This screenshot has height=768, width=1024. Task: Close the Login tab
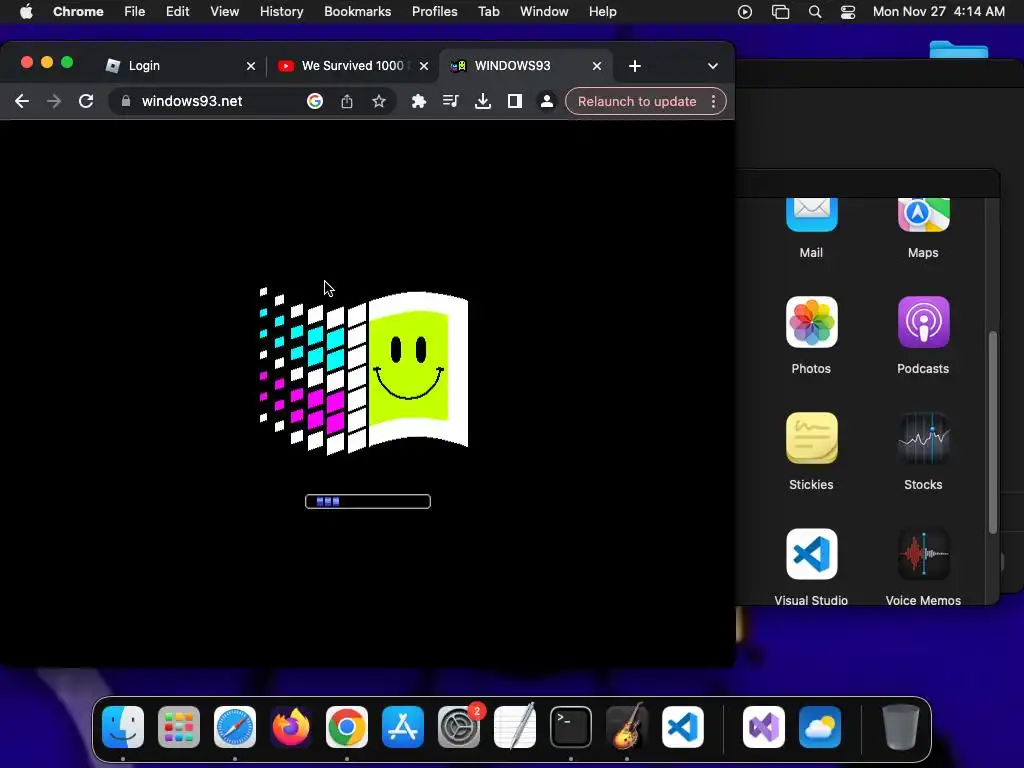251,66
